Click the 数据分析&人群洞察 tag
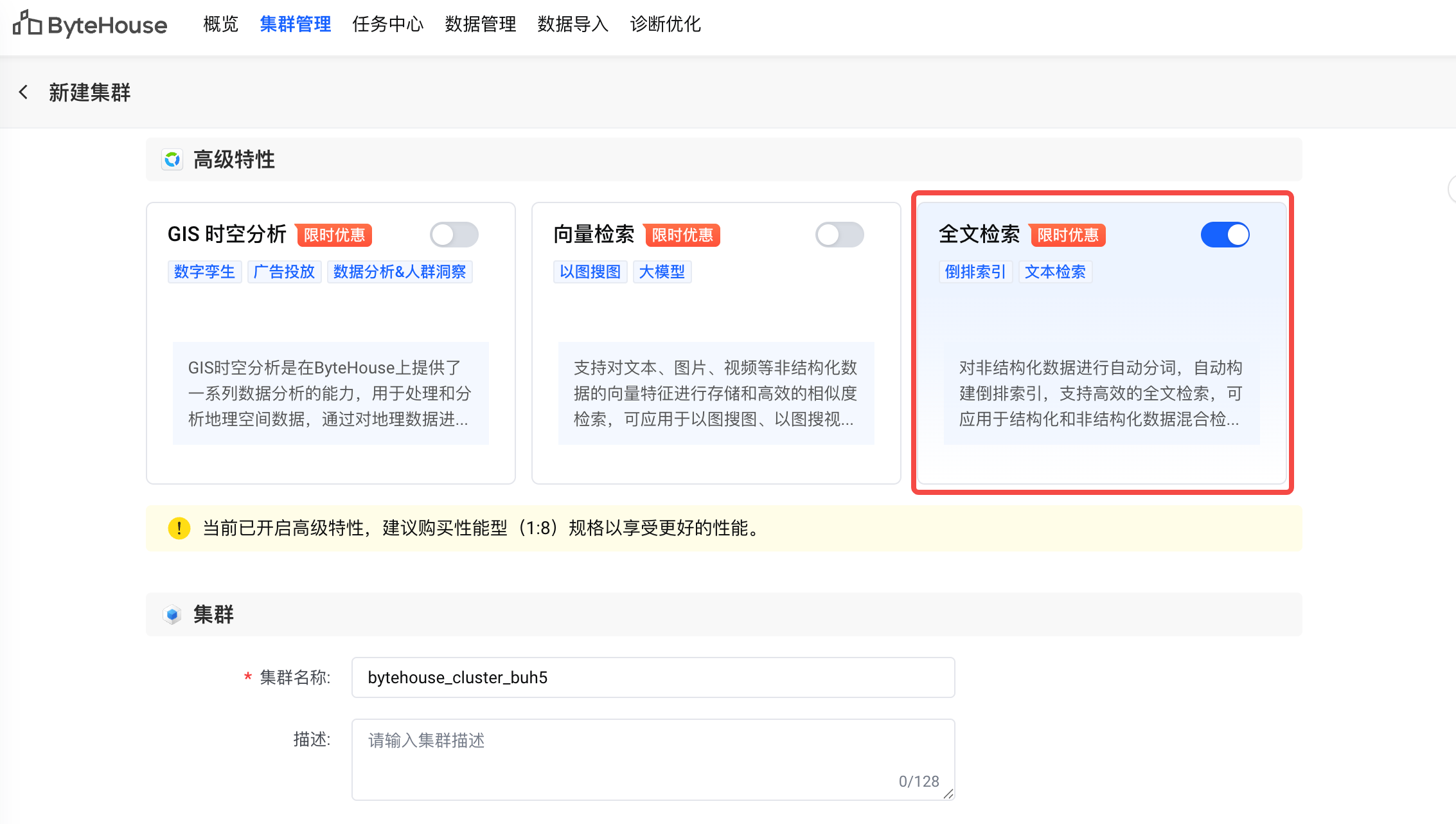This screenshot has height=824, width=1456. coord(400,272)
